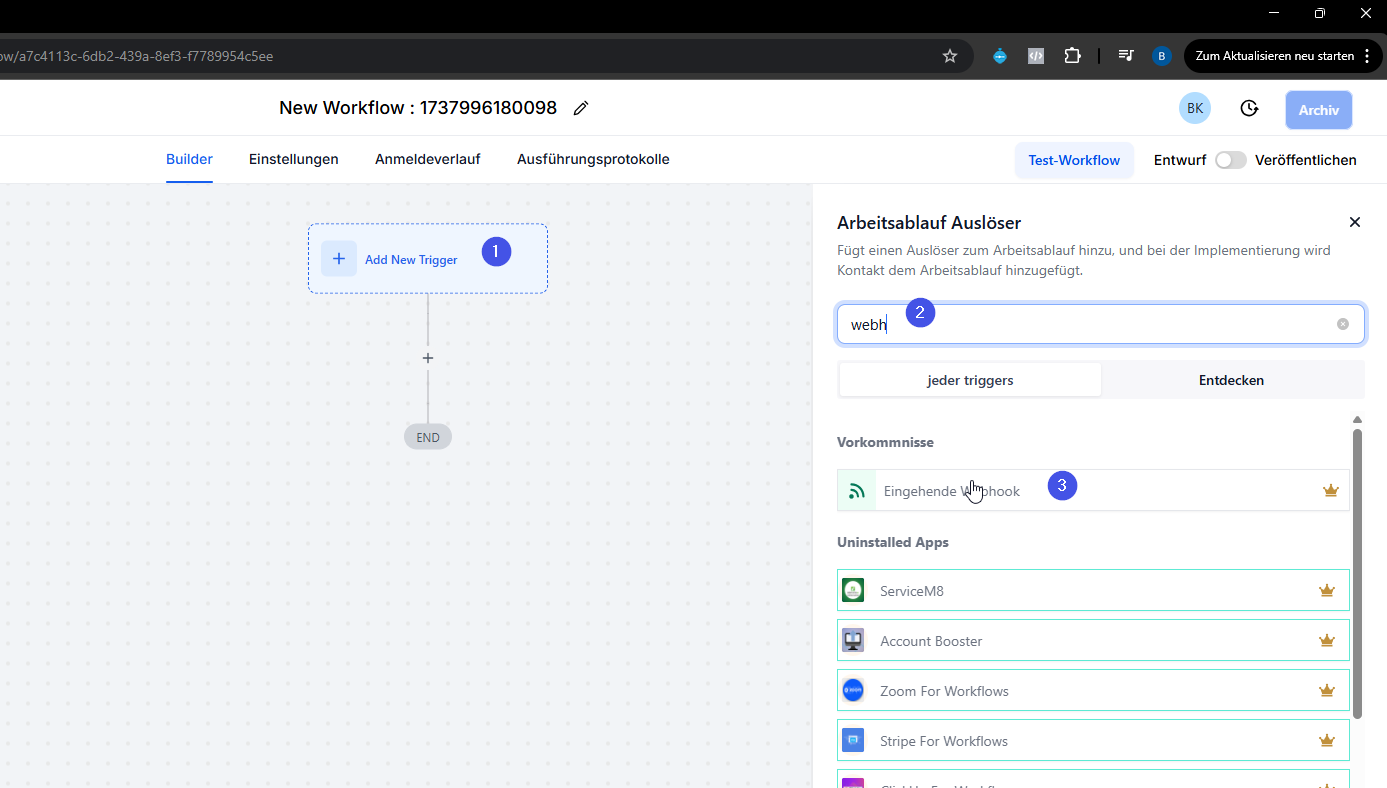Click the browser address bar URL

coord(137,56)
